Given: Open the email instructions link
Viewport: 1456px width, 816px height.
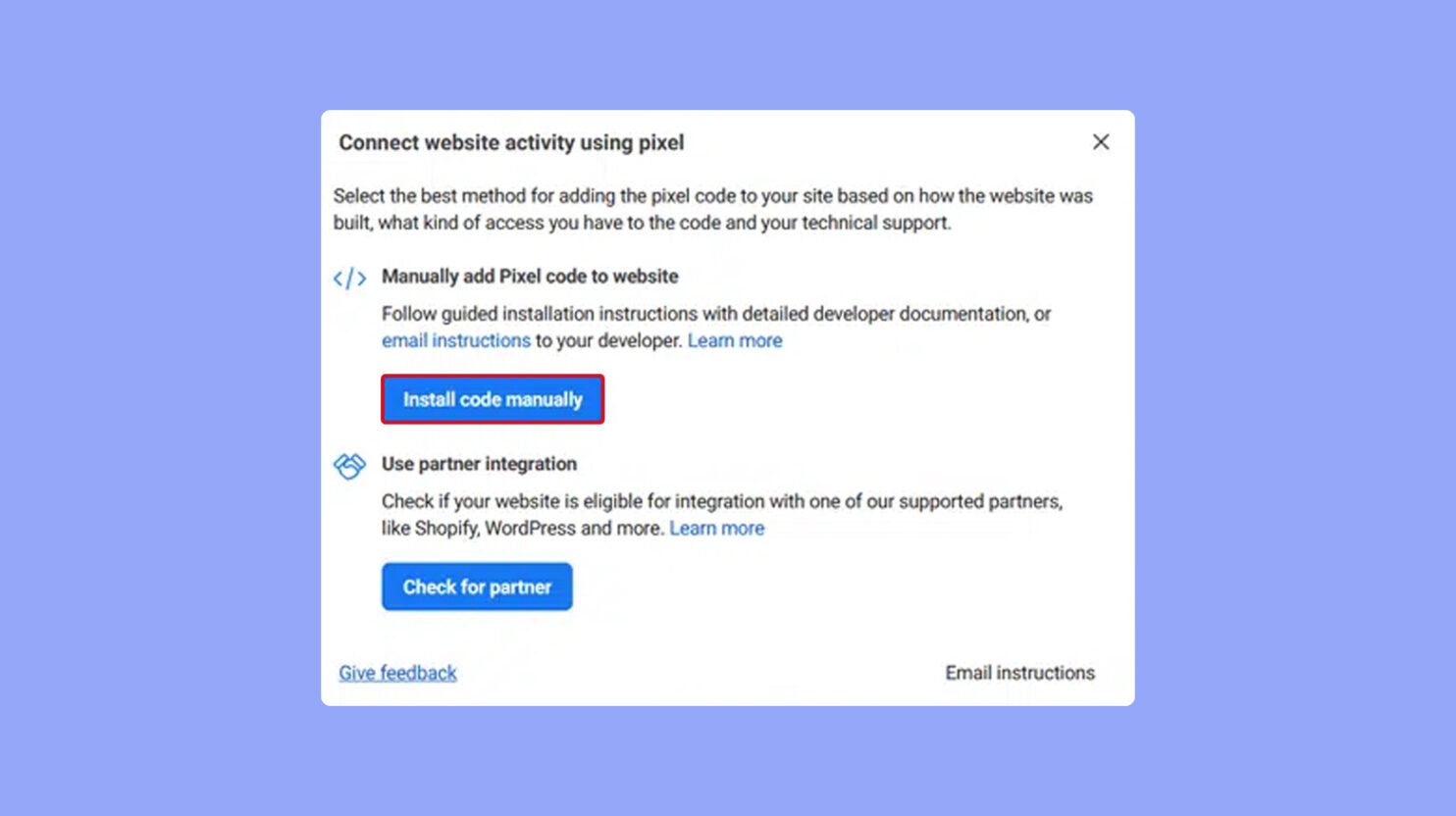Looking at the screenshot, I should click(x=456, y=340).
